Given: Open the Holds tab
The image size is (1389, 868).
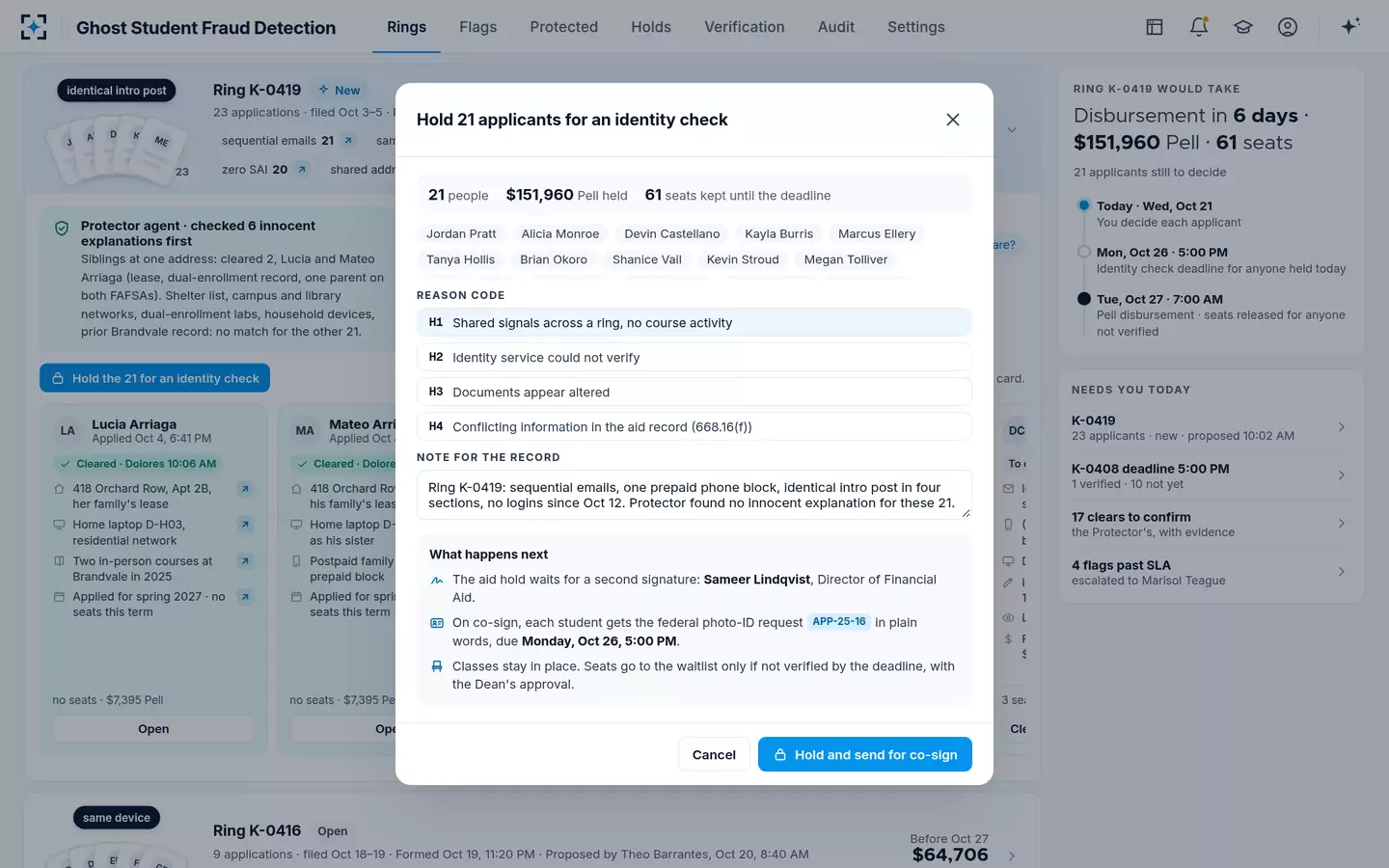Looking at the screenshot, I should (651, 27).
